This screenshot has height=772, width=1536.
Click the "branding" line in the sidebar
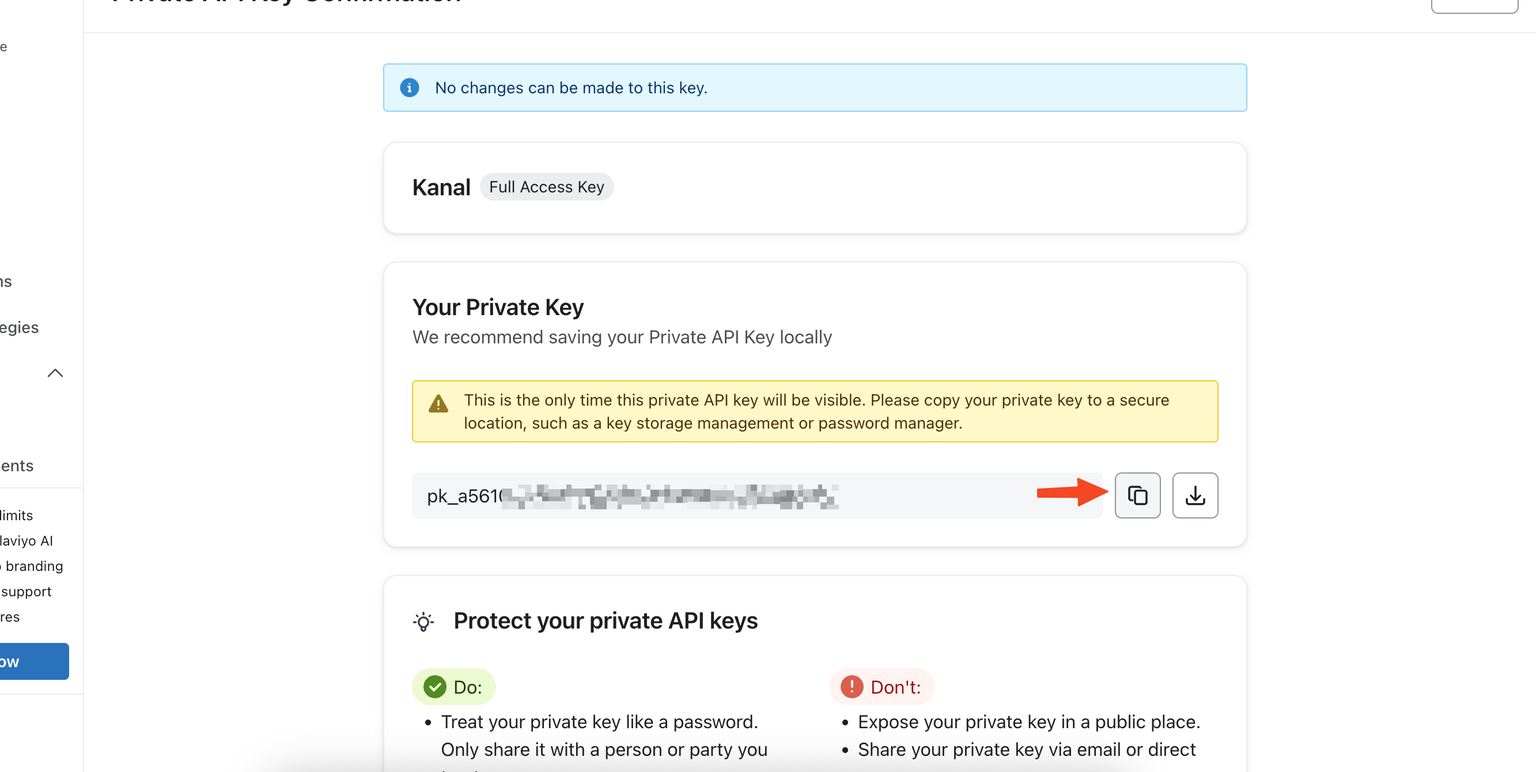tap(33, 566)
